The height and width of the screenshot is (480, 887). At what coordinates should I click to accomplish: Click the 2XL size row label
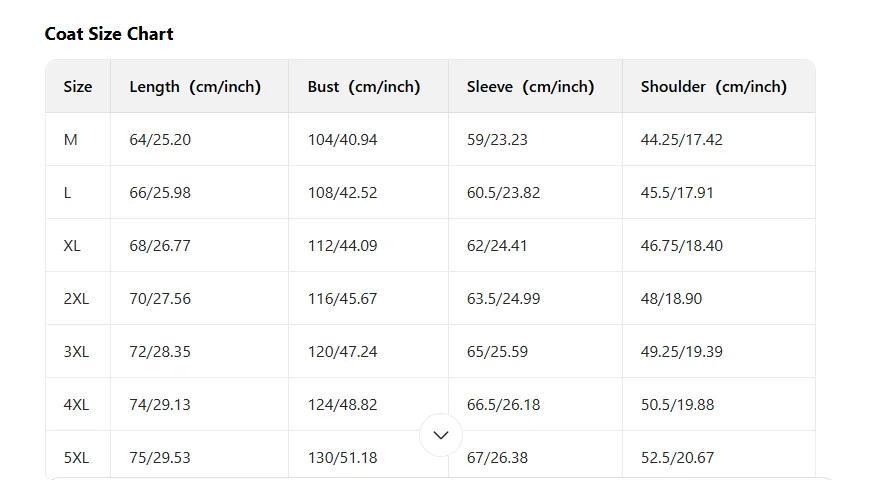77,299
